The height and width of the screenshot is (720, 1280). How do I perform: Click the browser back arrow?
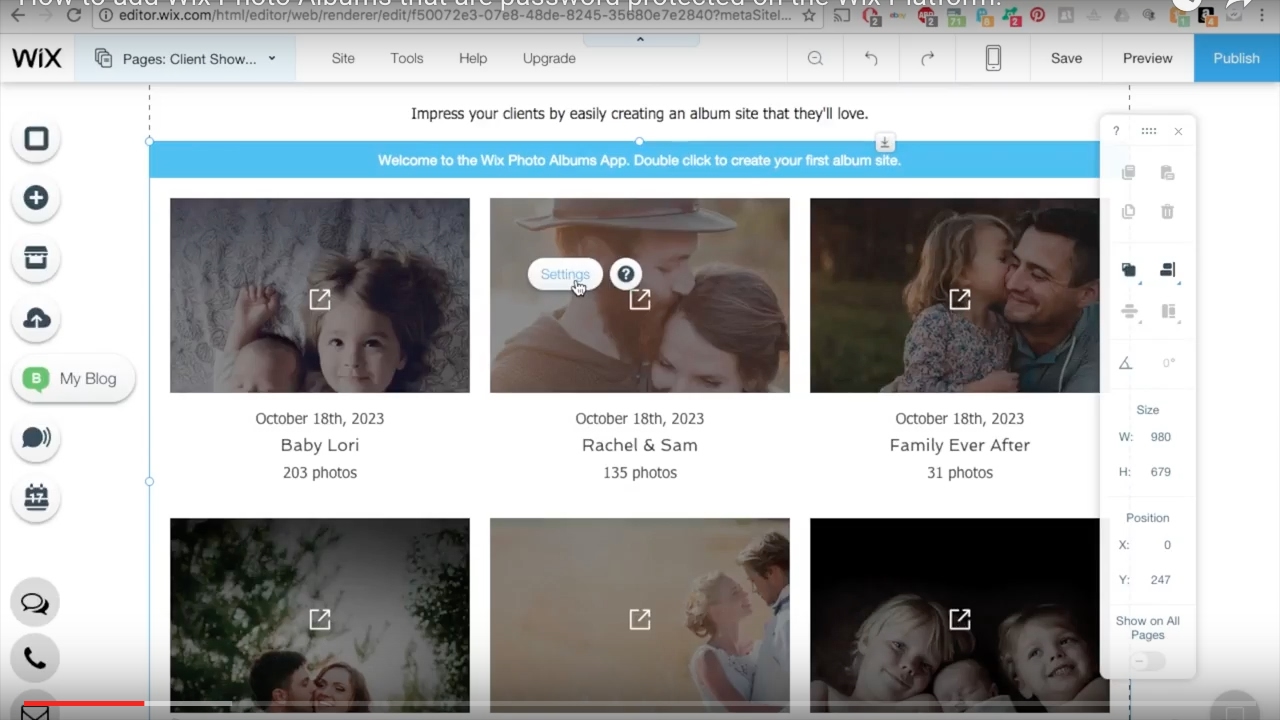(x=18, y=15)
